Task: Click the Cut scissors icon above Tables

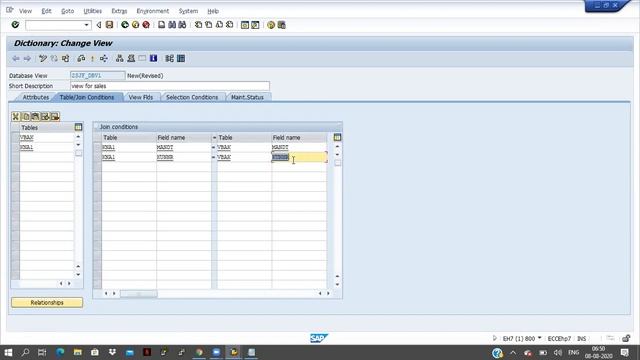Action: 16,117
